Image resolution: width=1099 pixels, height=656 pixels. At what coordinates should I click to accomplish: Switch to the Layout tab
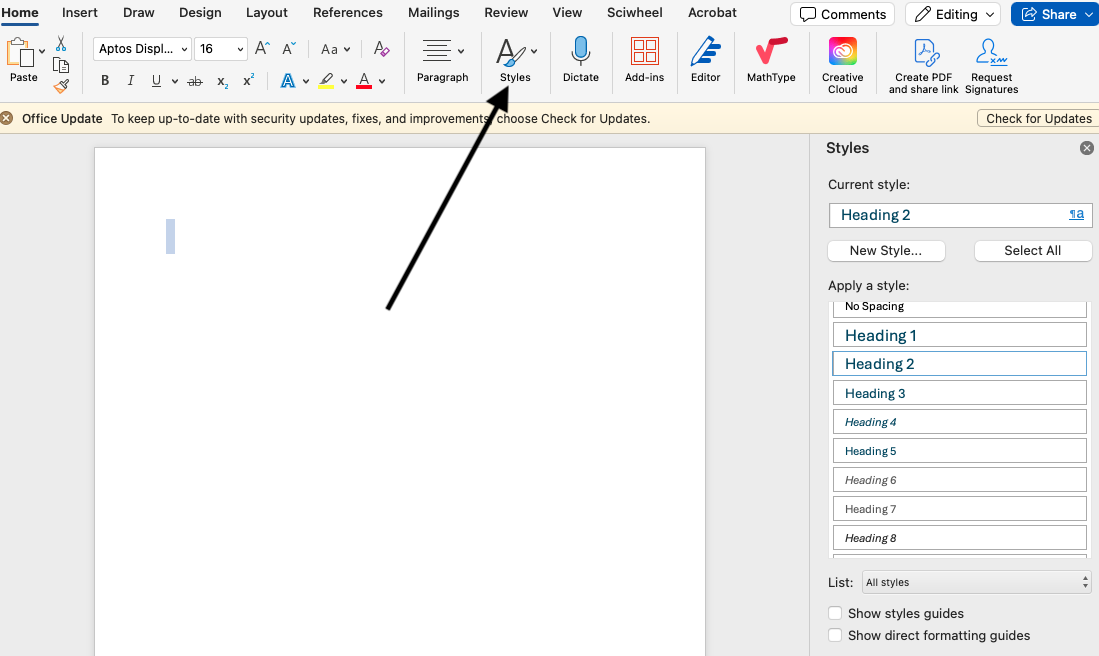click(x=266, y=13)
